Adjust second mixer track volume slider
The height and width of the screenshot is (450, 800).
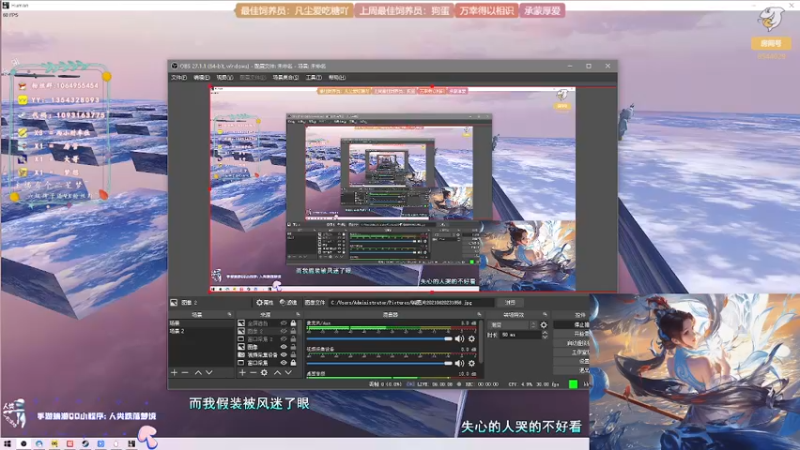379,363
